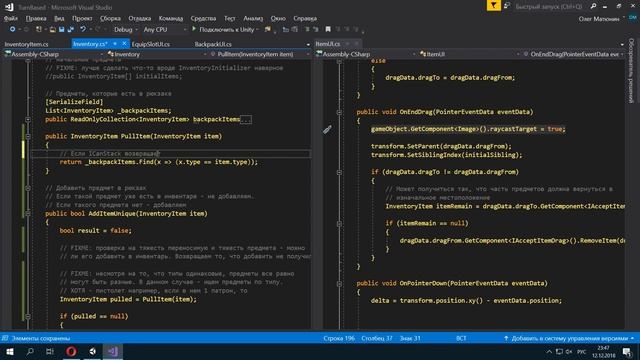Collapse the OnPointerDown method outline

pos(339,283)
